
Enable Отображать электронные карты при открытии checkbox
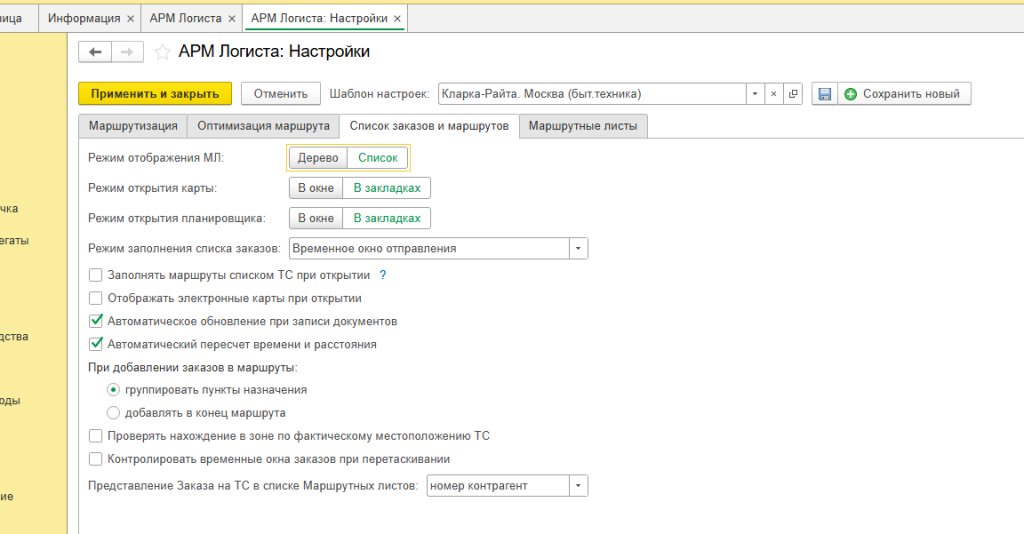click(96, 298)
